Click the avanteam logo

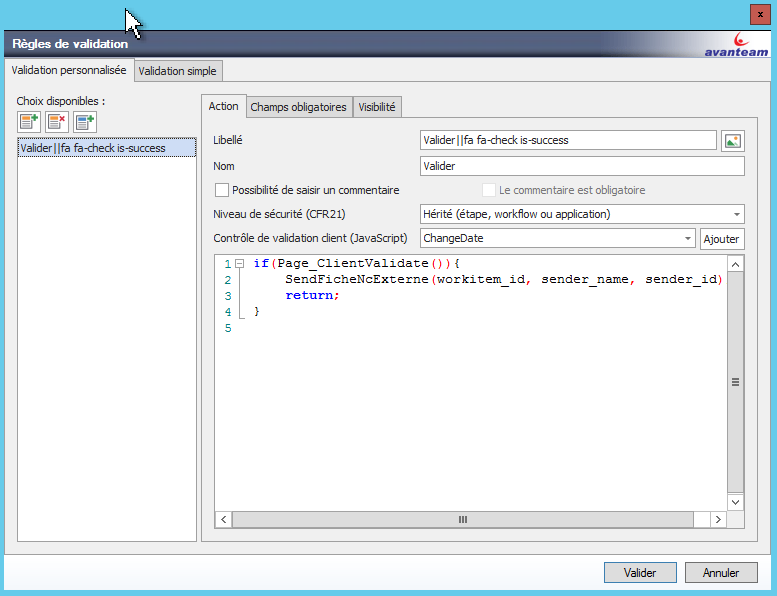[736, 45]
